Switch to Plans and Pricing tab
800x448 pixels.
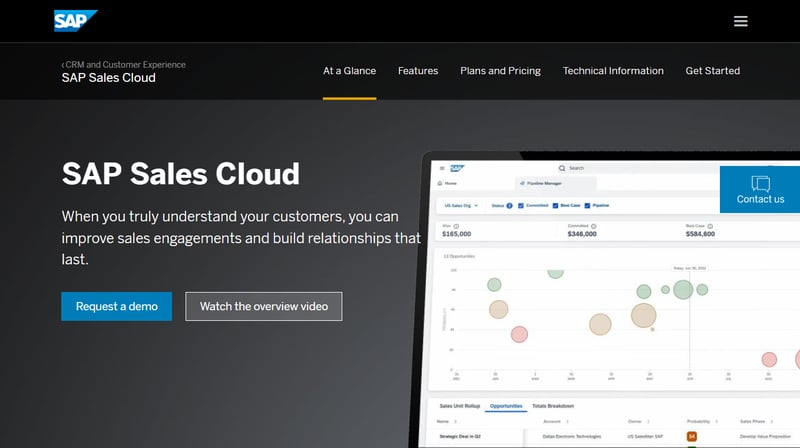click(x=501, y=71)
